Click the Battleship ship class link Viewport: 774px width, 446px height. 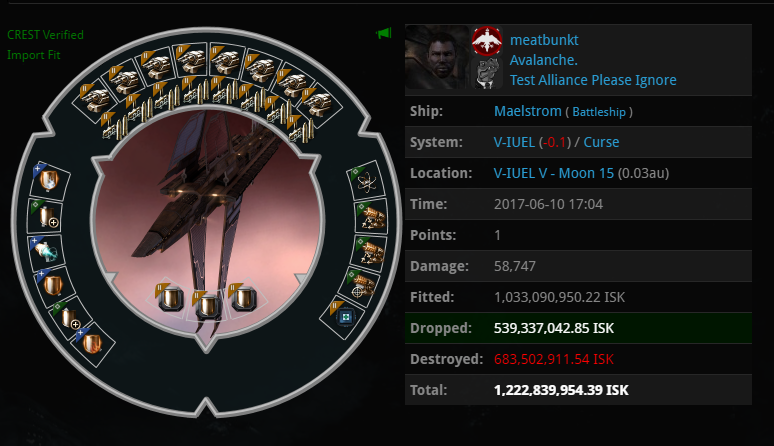(x=599, y=112)
